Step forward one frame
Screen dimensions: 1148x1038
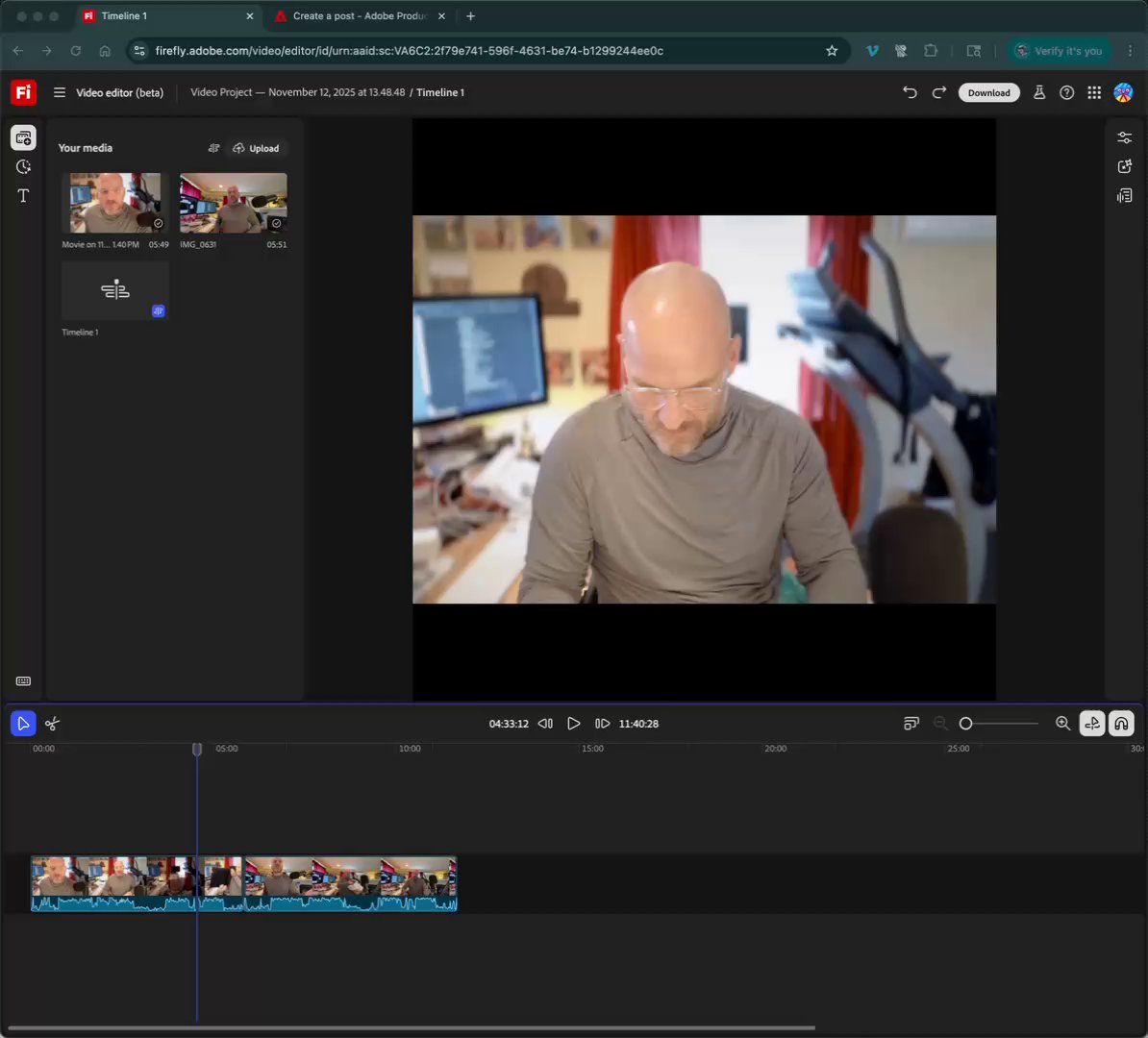tap(602, 723)
